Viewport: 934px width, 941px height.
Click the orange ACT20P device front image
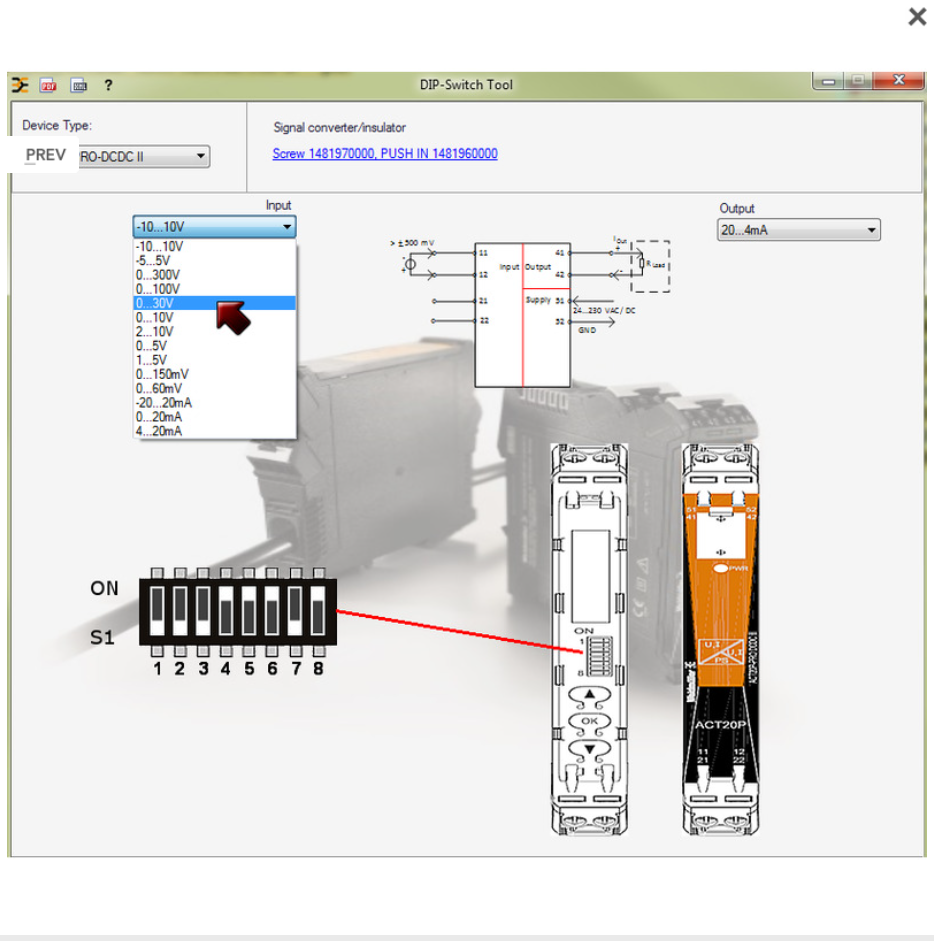click(720, 639)
